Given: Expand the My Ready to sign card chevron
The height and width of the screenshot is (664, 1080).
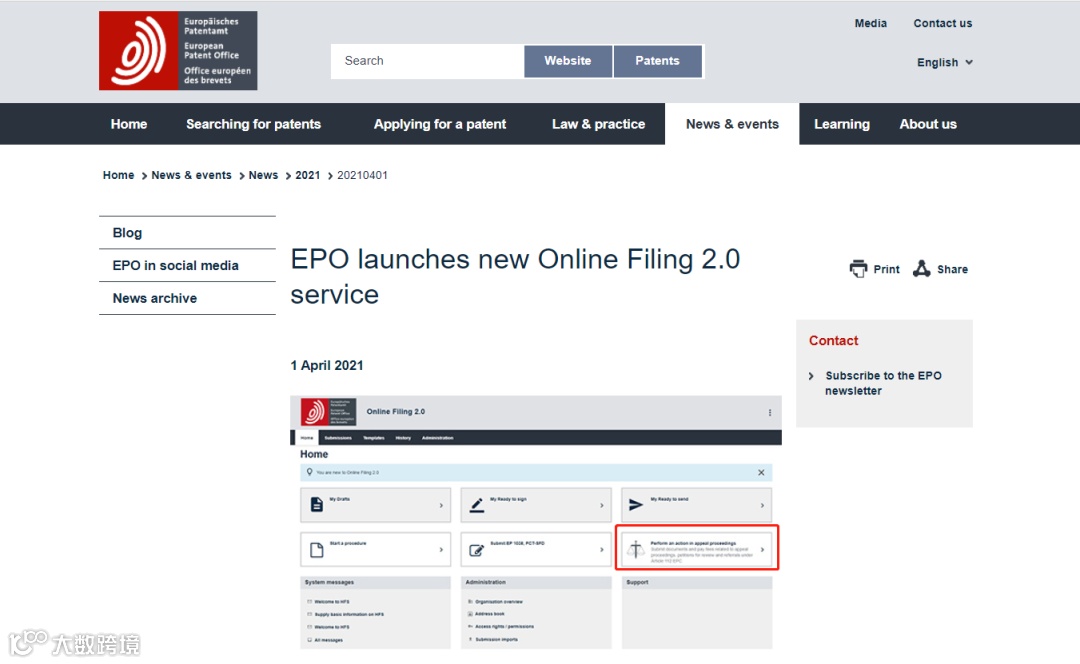Looking at the screenshot, I should coord(601,506).
